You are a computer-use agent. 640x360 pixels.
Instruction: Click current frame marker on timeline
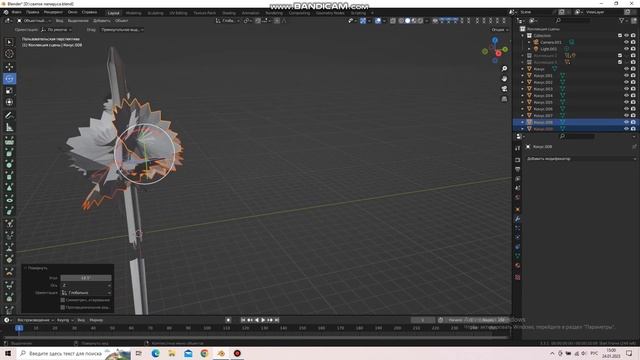[19, 328]
